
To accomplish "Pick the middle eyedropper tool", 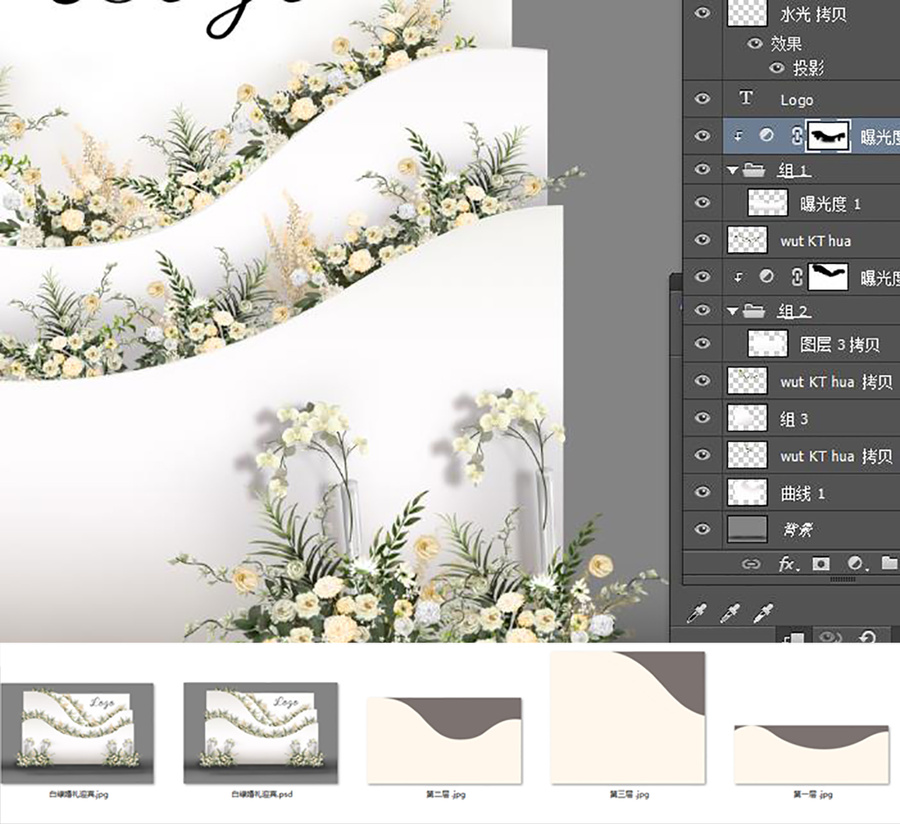I will tap(730, 613).
